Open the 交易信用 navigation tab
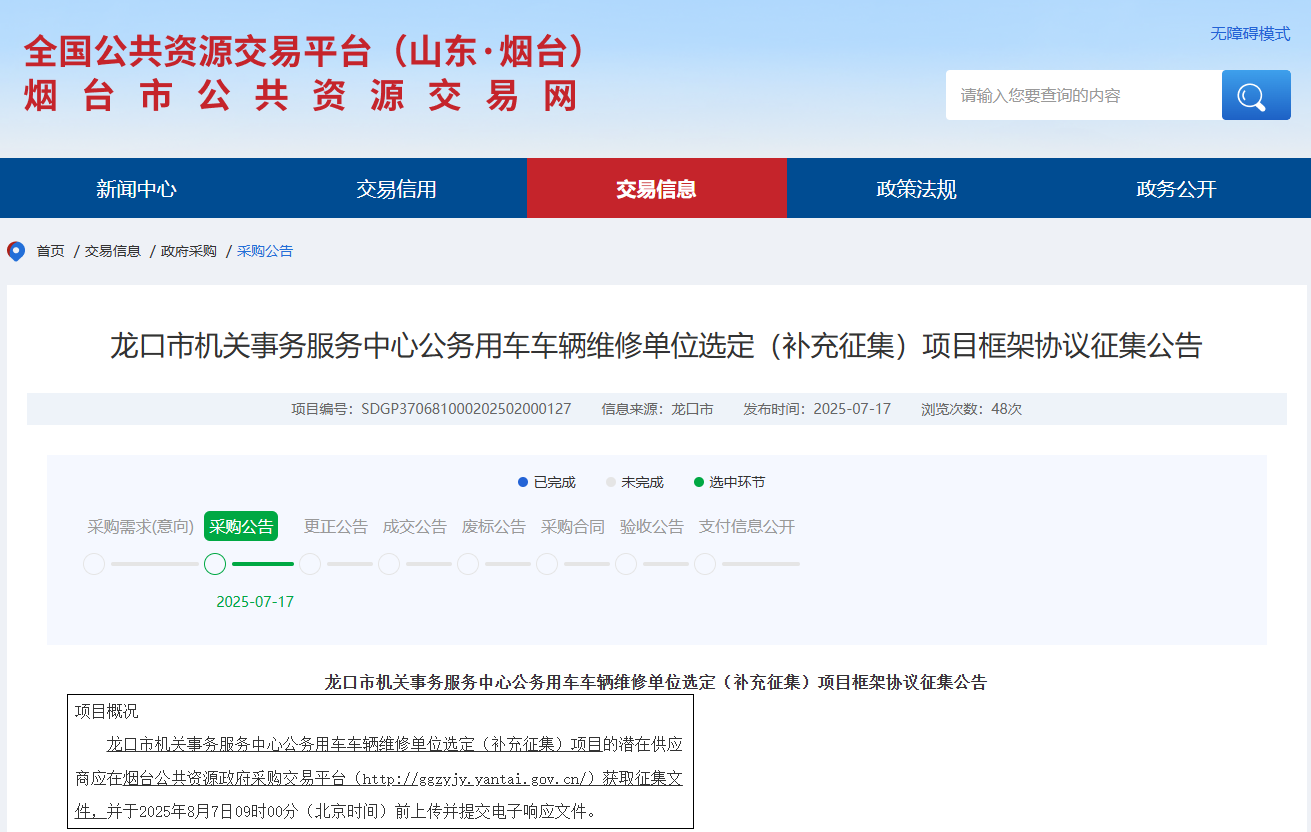The height and width of the screenshot is (832, 1311). click(x=397, y=188)
